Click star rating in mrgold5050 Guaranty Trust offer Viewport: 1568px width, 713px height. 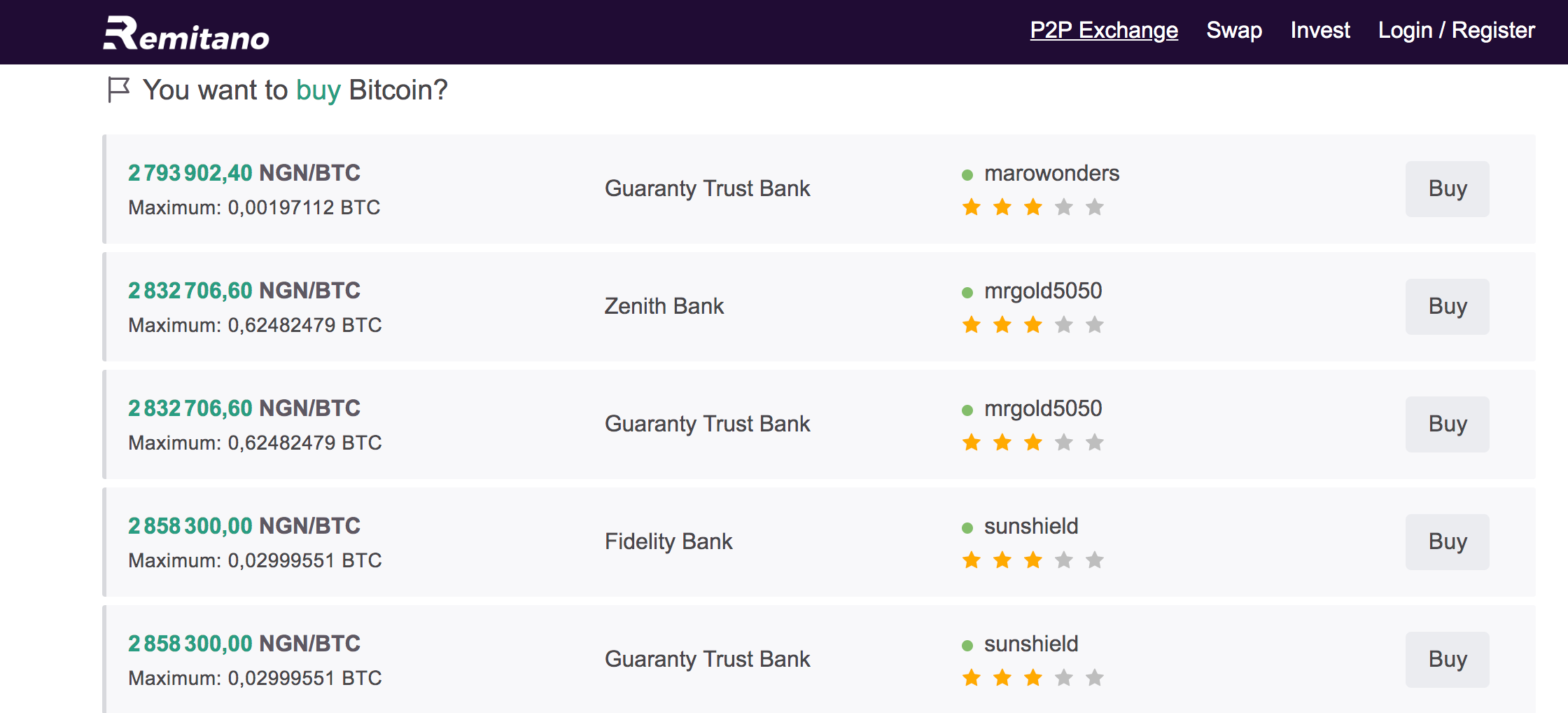click(x=1032, y=443)
